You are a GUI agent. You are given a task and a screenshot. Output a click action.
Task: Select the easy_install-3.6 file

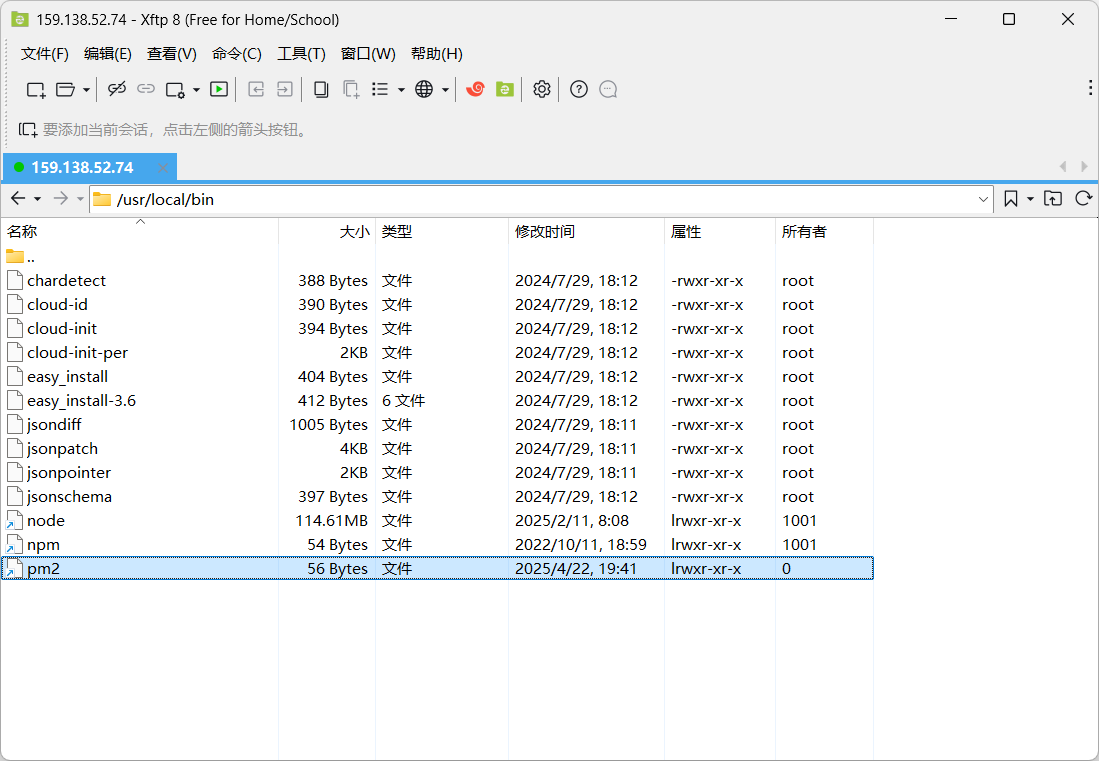[x=437, y=401]
